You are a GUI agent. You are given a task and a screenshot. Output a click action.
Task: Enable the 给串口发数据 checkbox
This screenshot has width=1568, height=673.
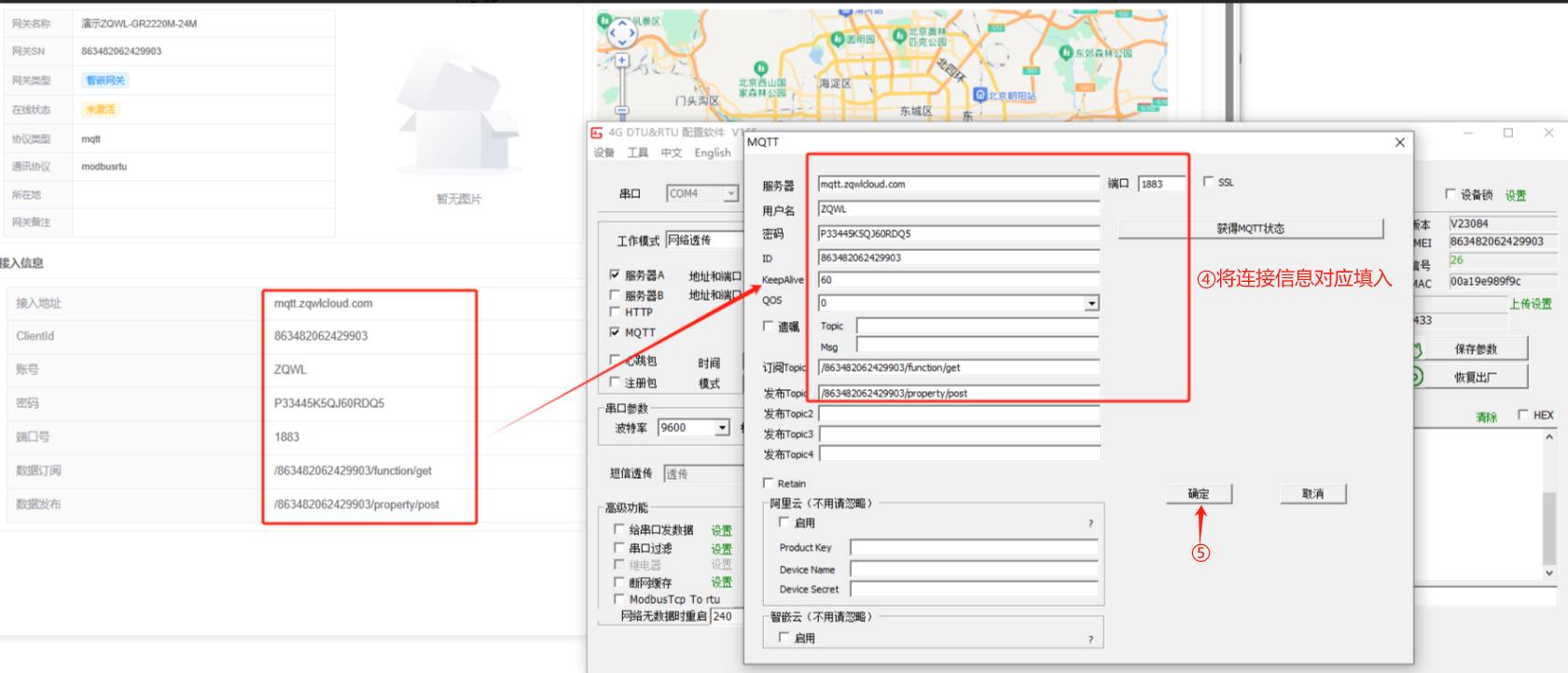[x=618, y=529]
